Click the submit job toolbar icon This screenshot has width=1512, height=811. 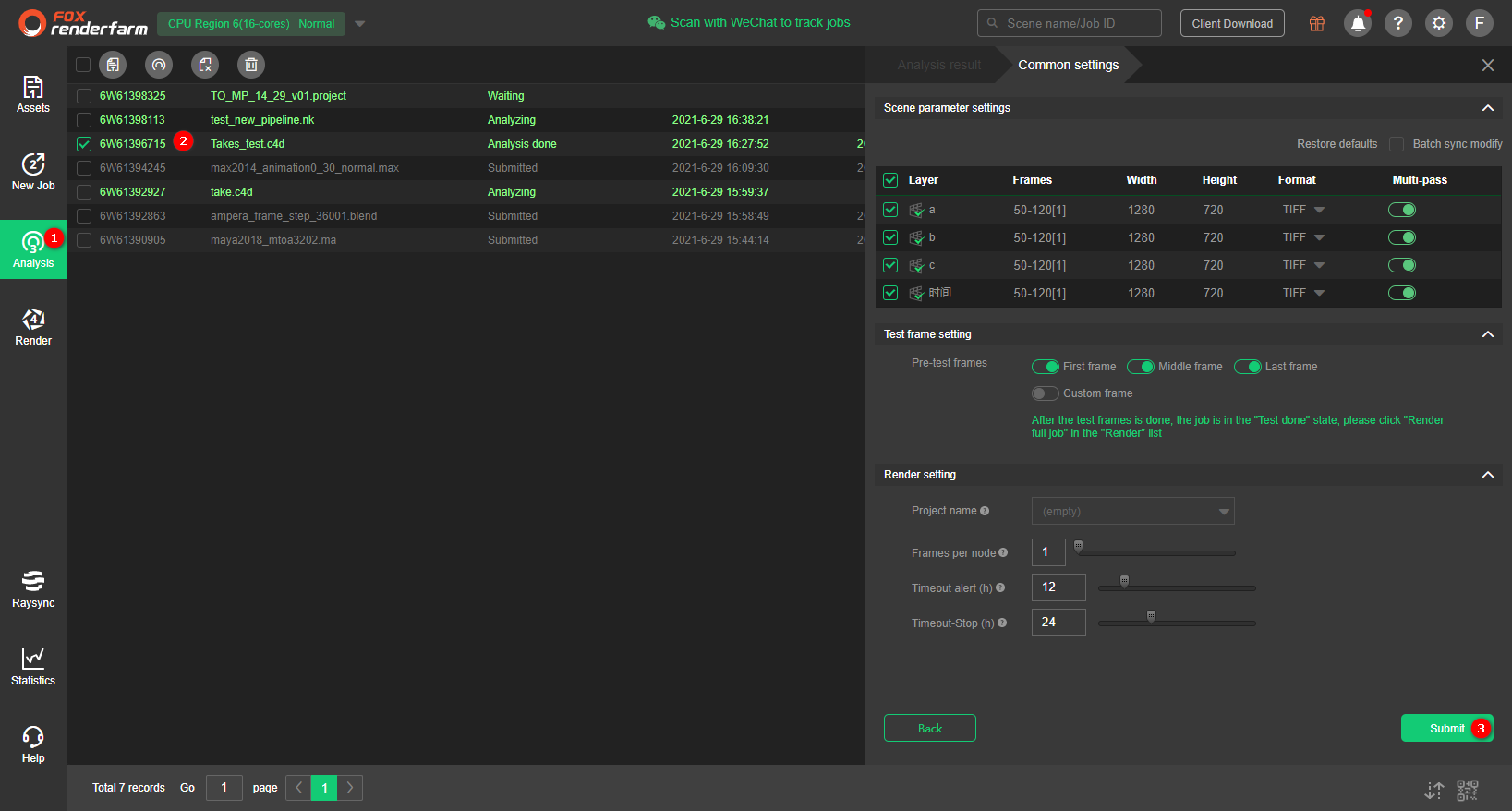click(113, 65)
